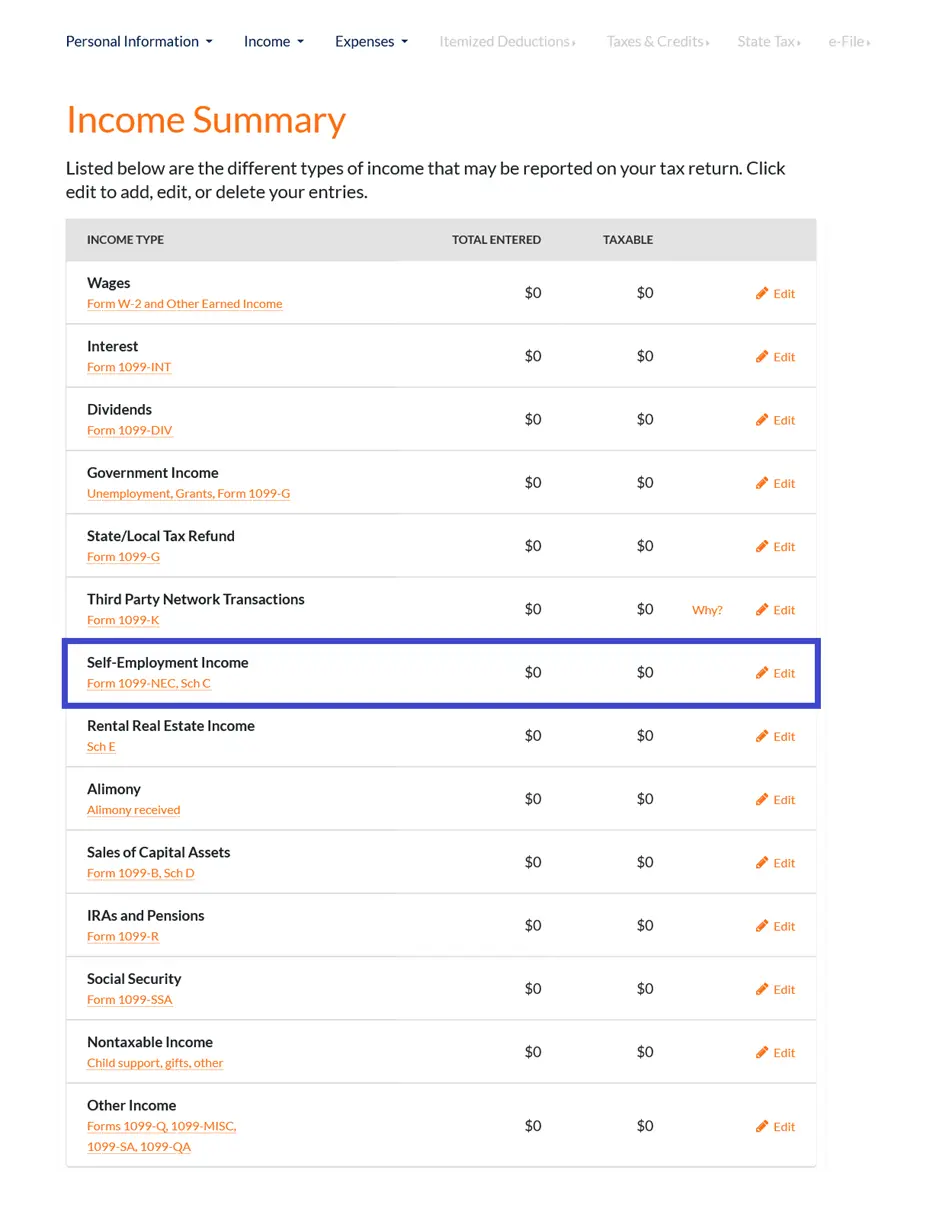Click the pencil icon for Government Income
The height and width of the screenshot is (1205, 936).
(762, 483)
